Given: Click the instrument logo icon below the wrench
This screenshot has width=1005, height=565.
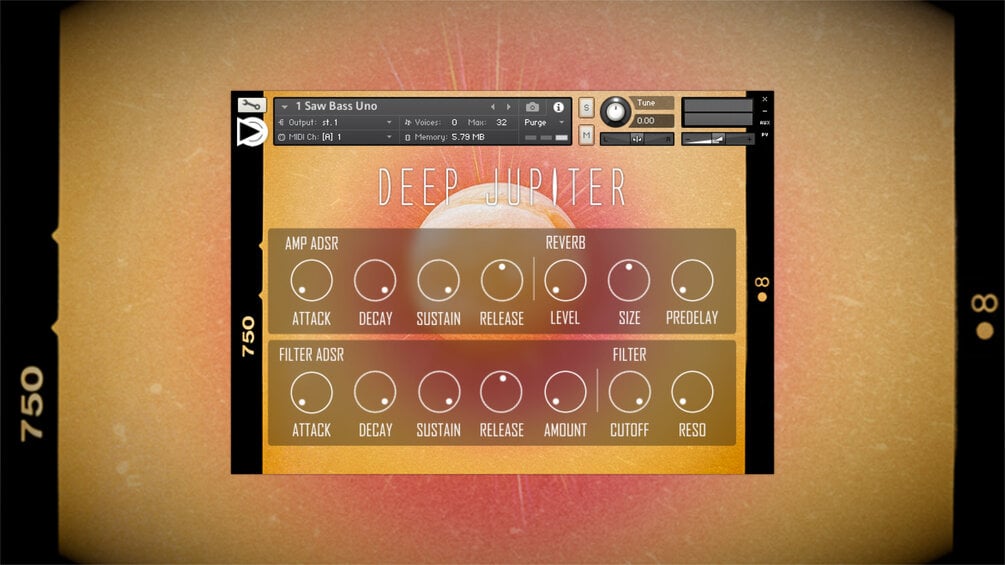Looking at the screenshot, I should point(251,132).
